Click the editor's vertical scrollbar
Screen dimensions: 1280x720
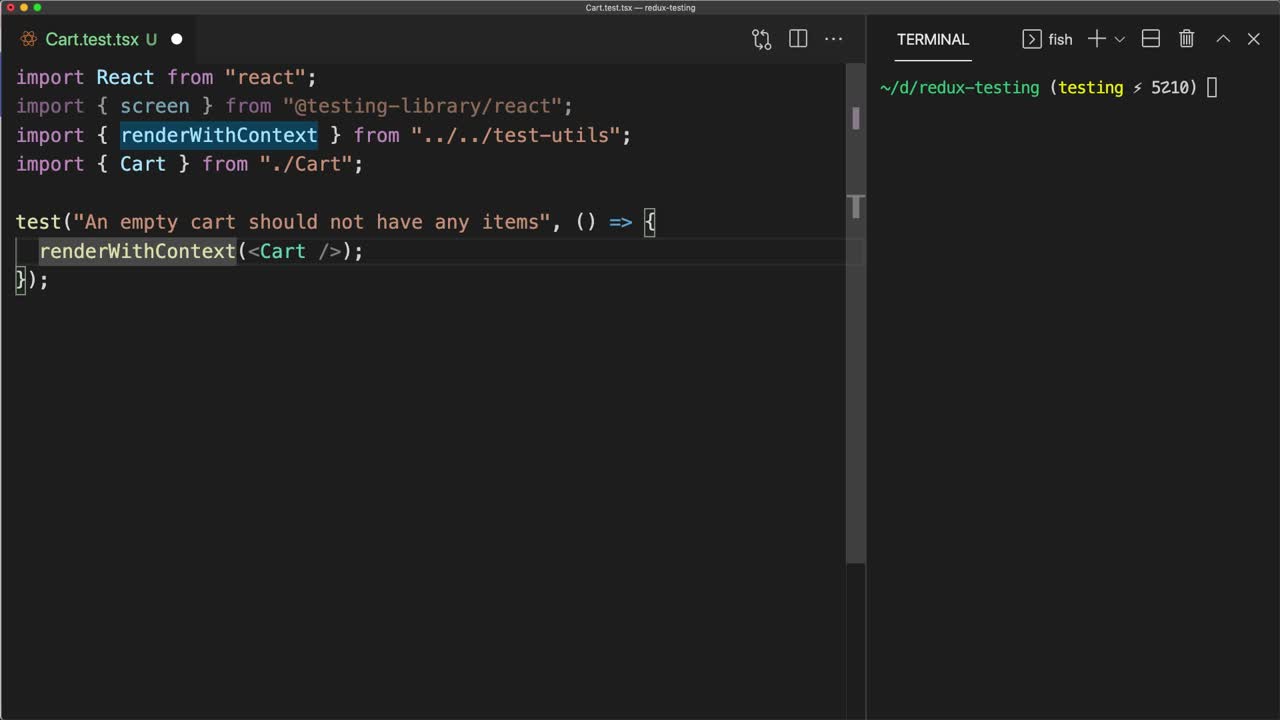pyautogui.click(x=856, y=118)
